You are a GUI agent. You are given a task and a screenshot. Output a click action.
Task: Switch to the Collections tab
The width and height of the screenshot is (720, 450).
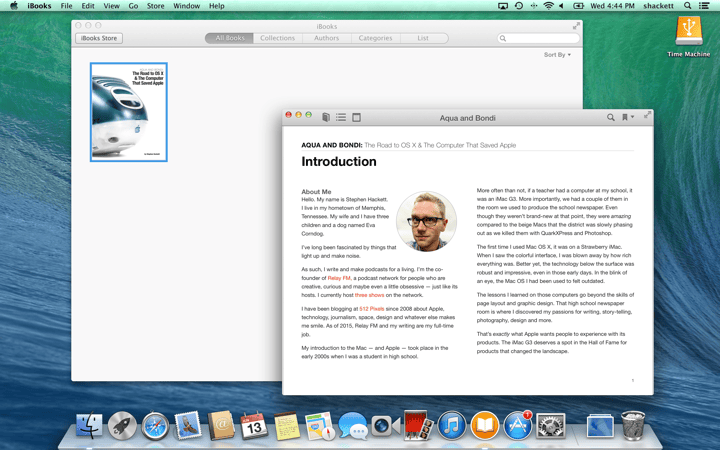pos(278,38)
